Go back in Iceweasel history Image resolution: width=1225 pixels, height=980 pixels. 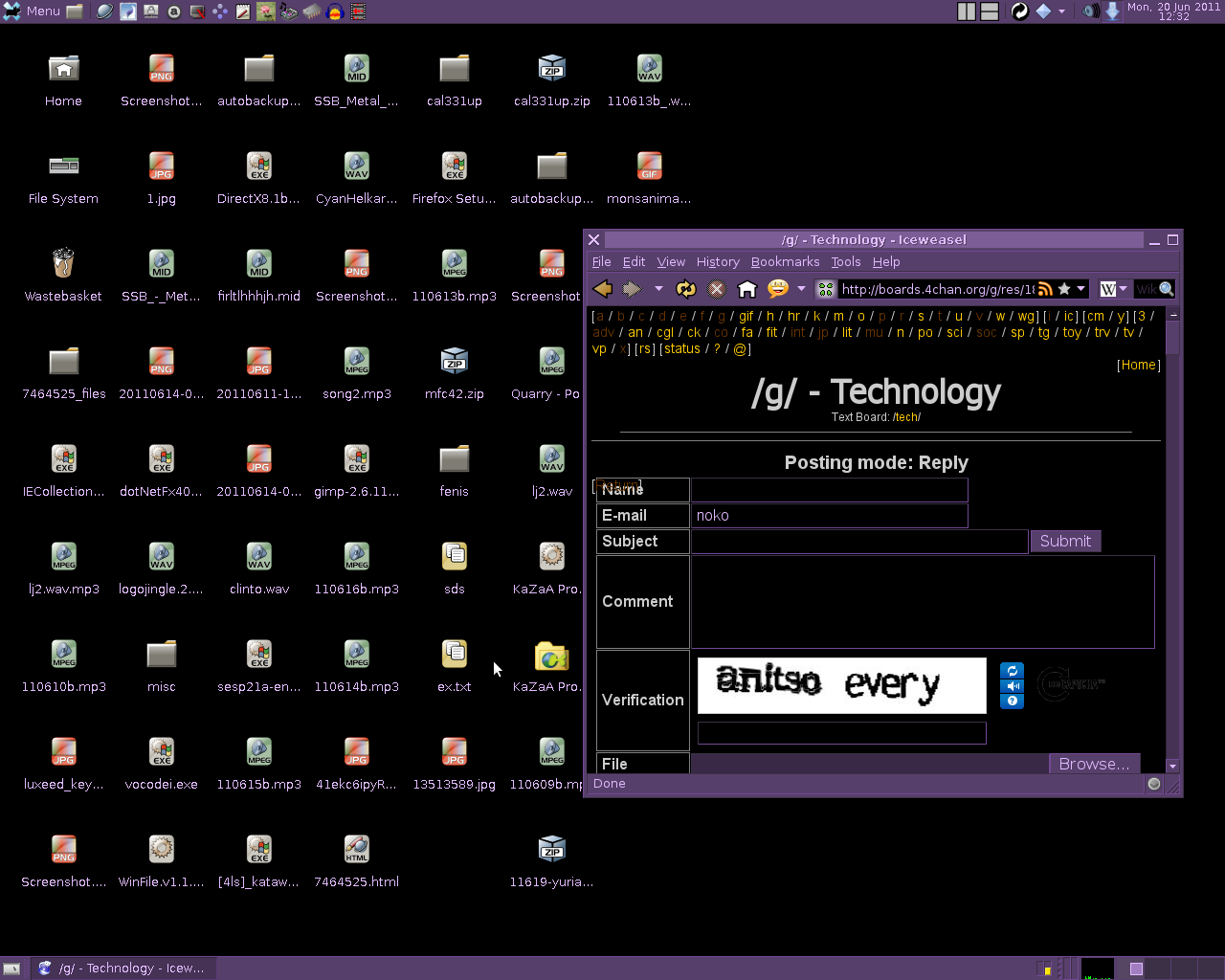point(603,289)
